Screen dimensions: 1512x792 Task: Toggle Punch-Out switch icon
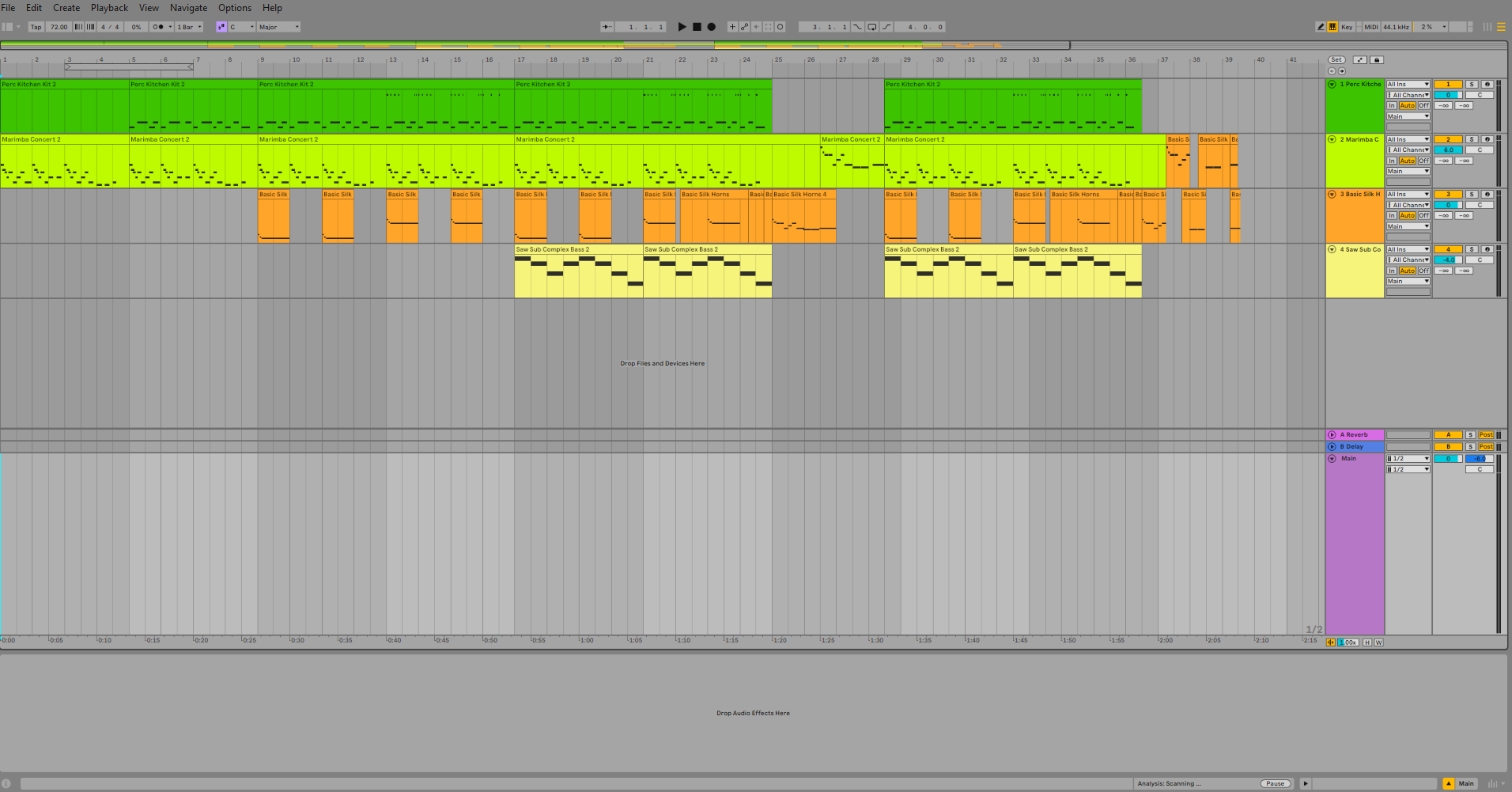coord(886,27)
